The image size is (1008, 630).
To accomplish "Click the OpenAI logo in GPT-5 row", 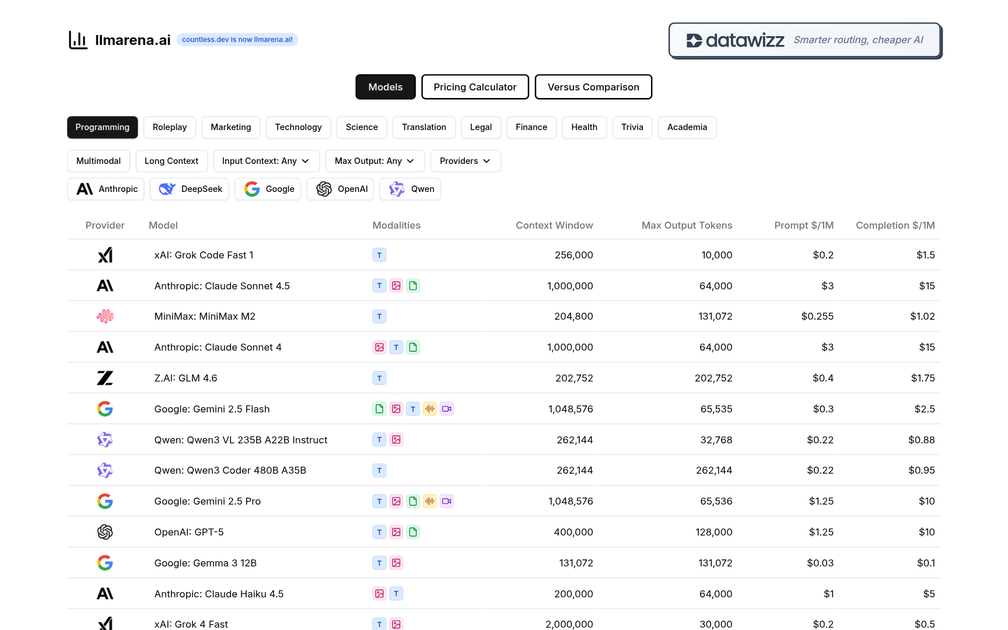I will tap(105, 532).
